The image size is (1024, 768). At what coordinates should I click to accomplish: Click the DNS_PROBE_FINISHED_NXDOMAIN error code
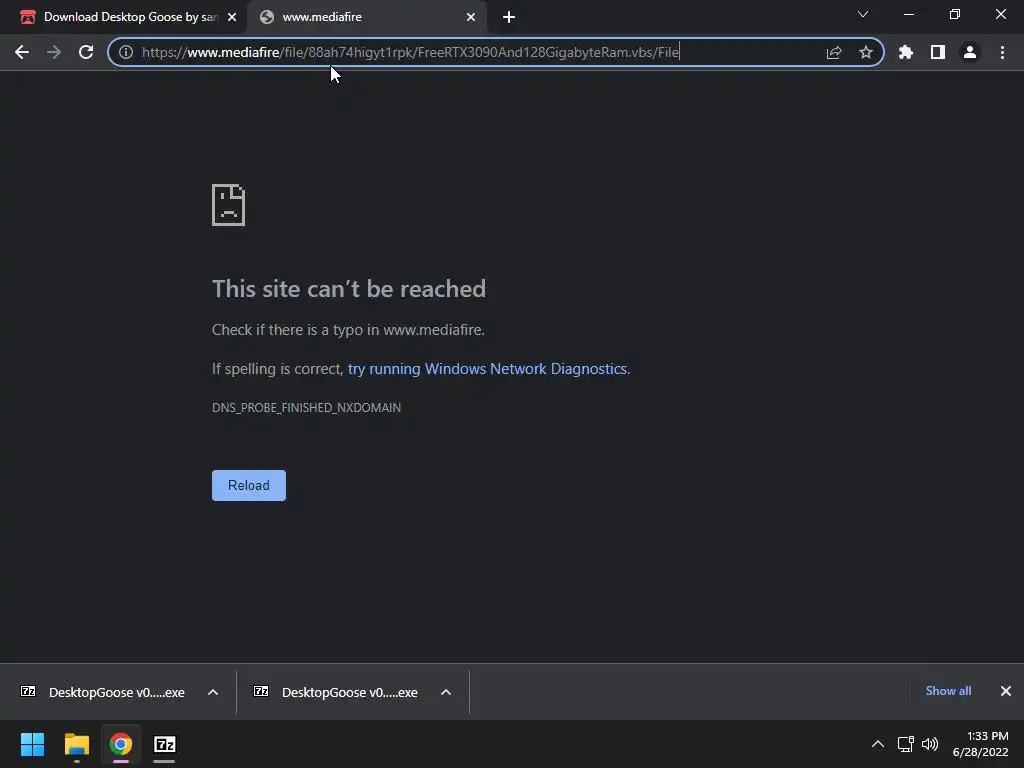coord(306,408)
